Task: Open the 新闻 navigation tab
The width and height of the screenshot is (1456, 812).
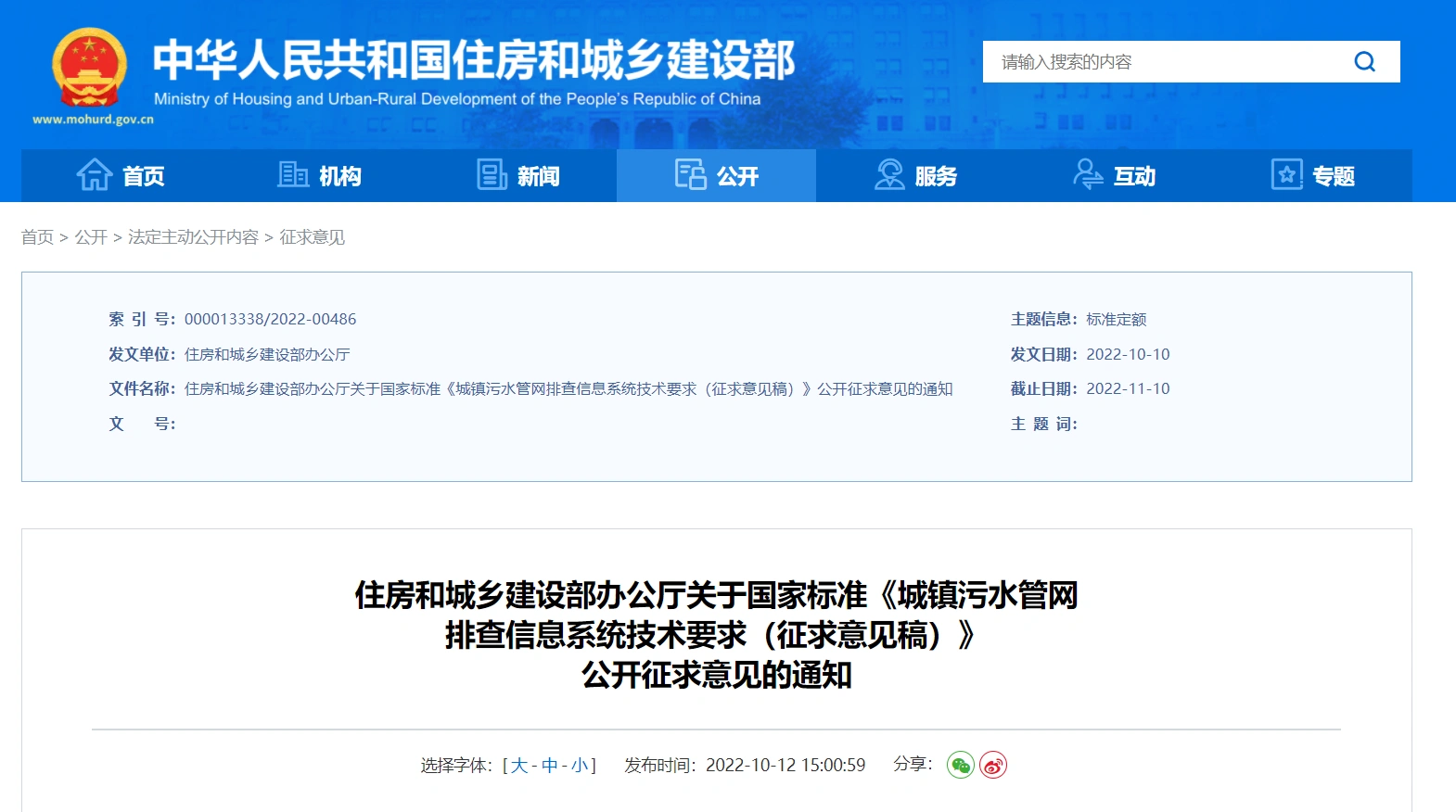Action: pos(517,175)
